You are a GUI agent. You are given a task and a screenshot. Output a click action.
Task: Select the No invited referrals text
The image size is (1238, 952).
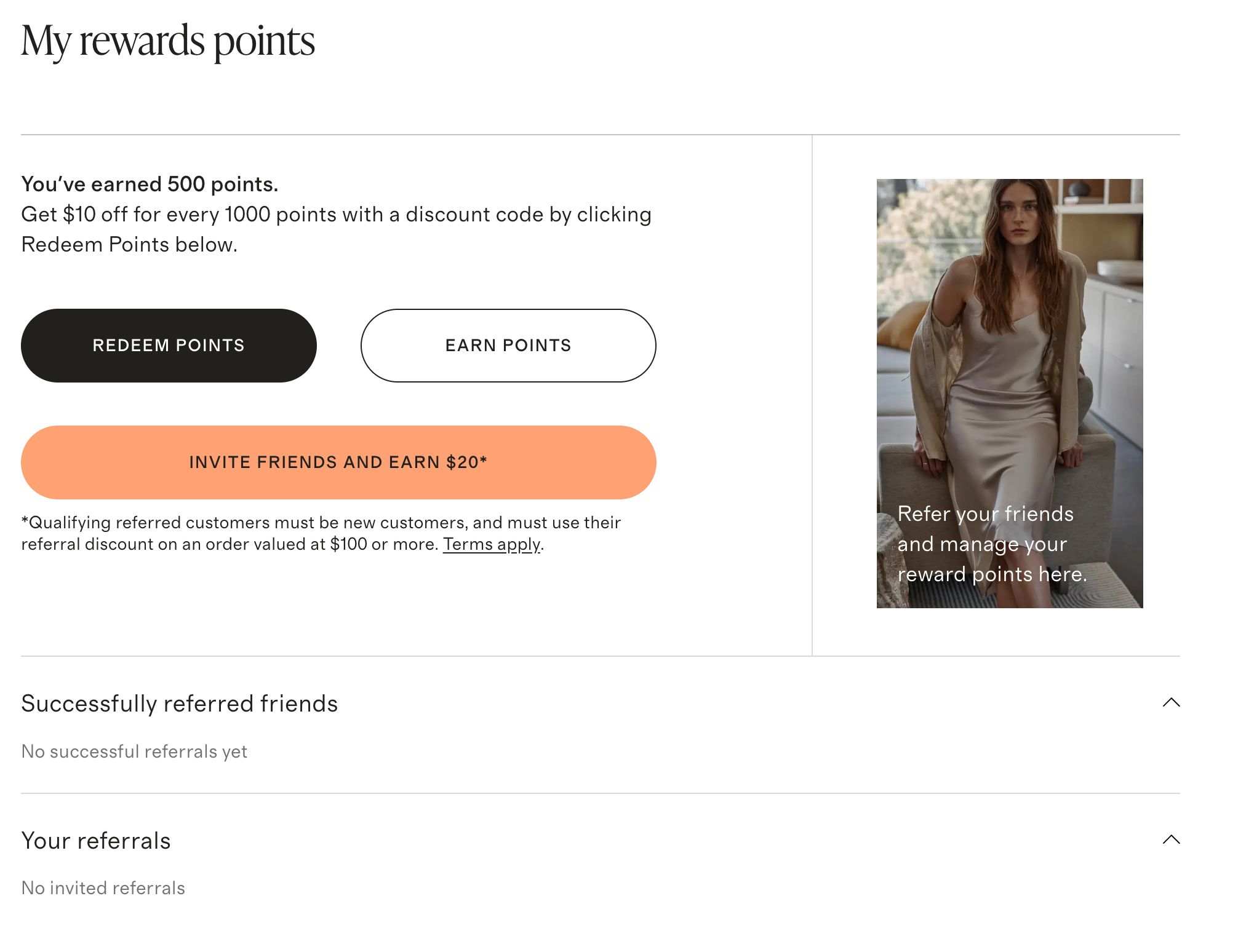tap(103, 887)
